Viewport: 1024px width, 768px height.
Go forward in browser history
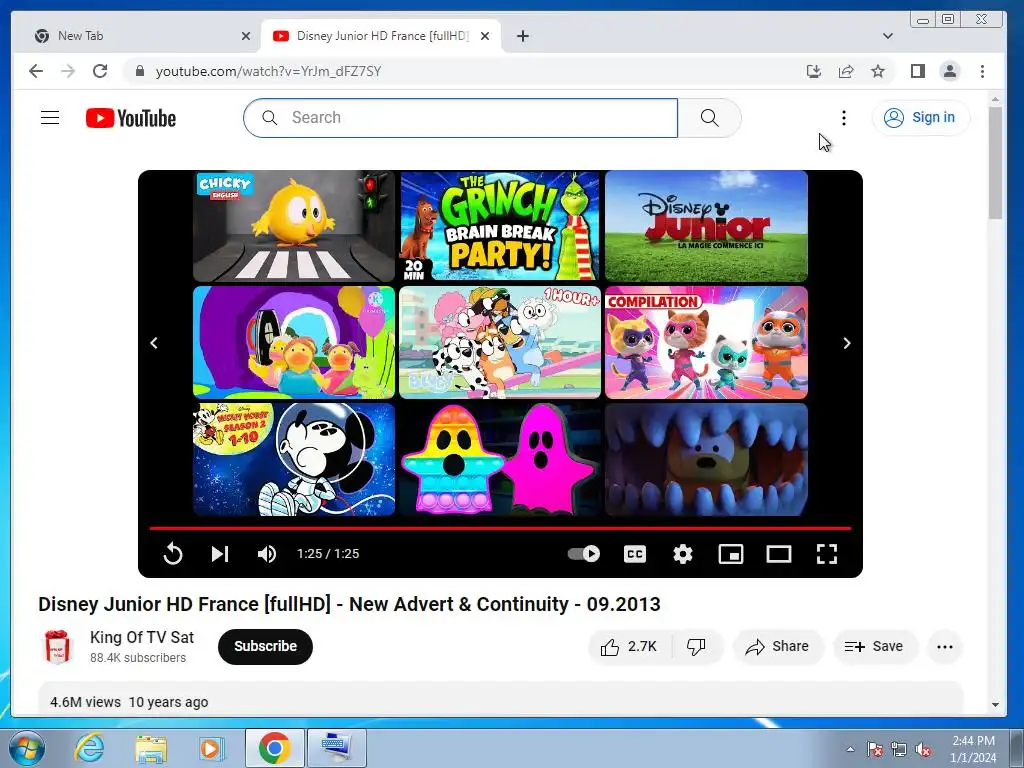tap(68, 71)
